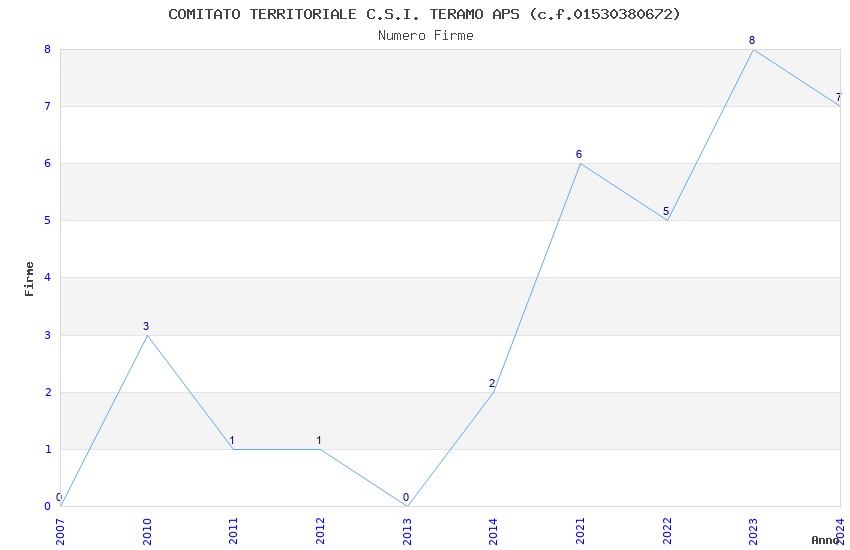
Task: Click the 2010 year label on x-axis
Action: point(147,532)
